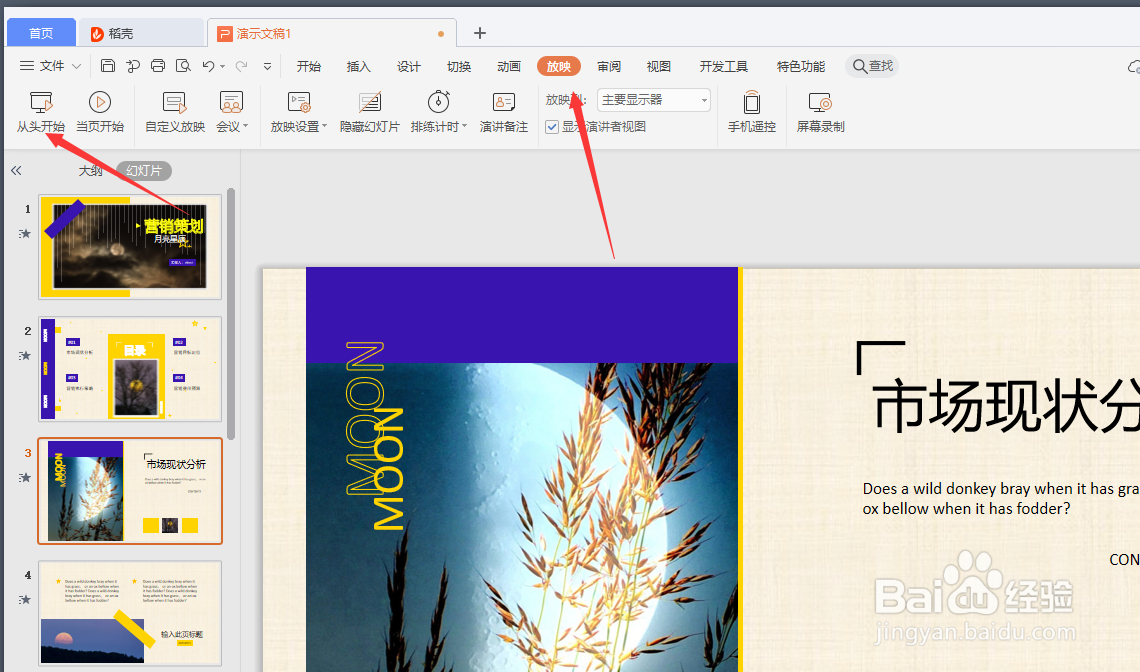The width and height of the screenshot is (1140, 672).
Task: Click the export-to-PDF icon beside save
Action: [x=133, y=66]
